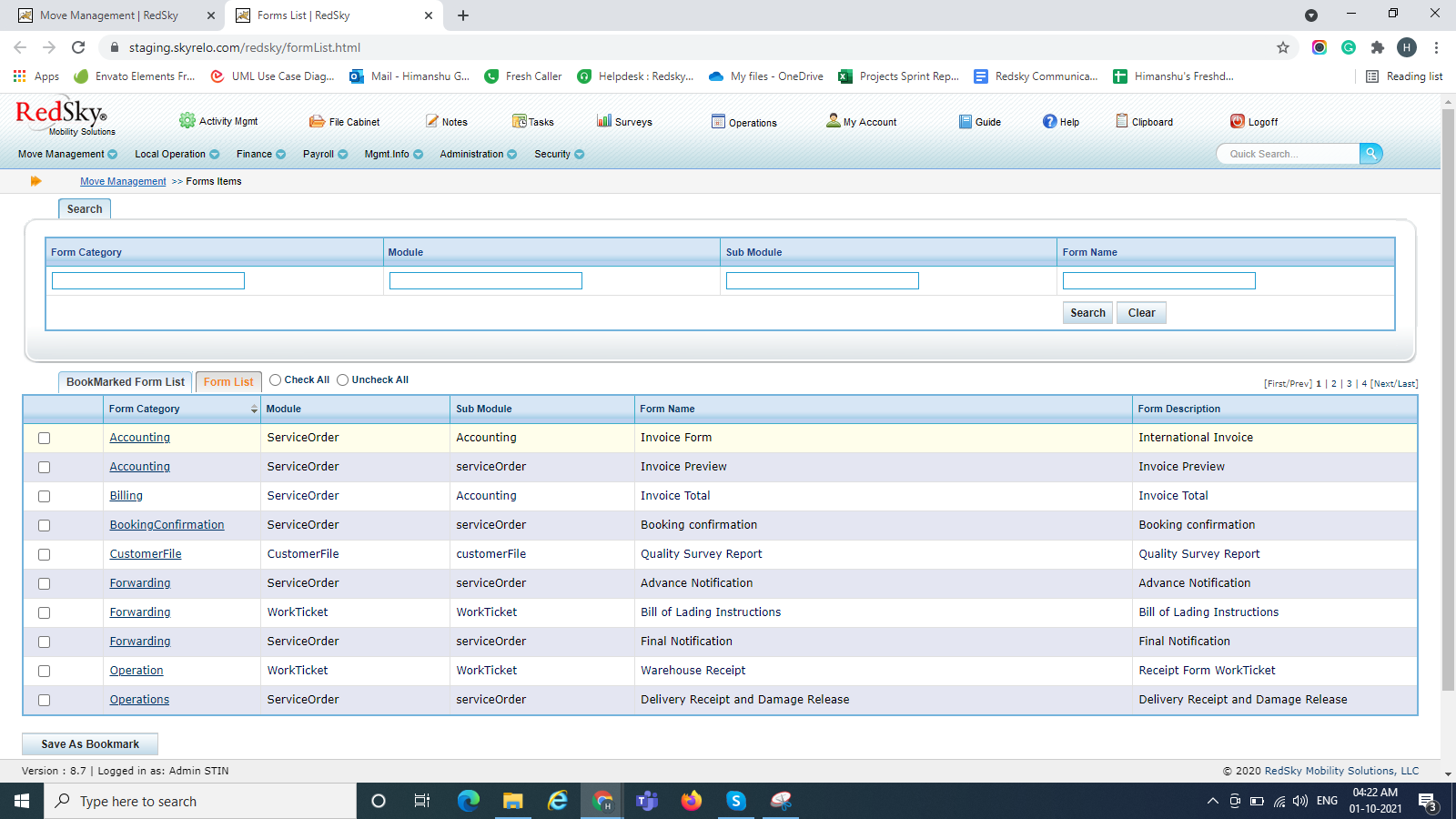
Task: Open the BookingConfirmation category link
Action: click(167, 525)
